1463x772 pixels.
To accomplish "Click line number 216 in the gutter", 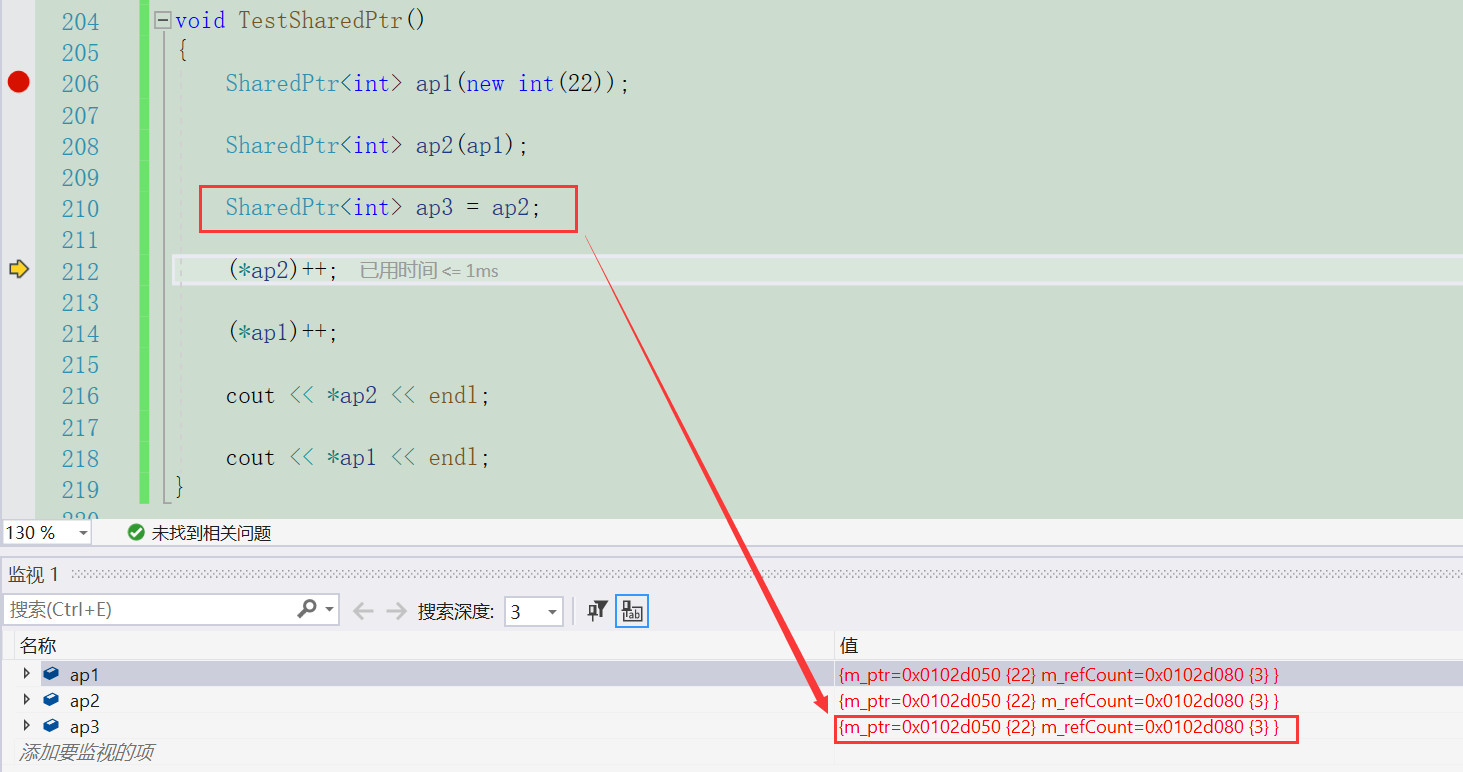I will coord(80,395).
